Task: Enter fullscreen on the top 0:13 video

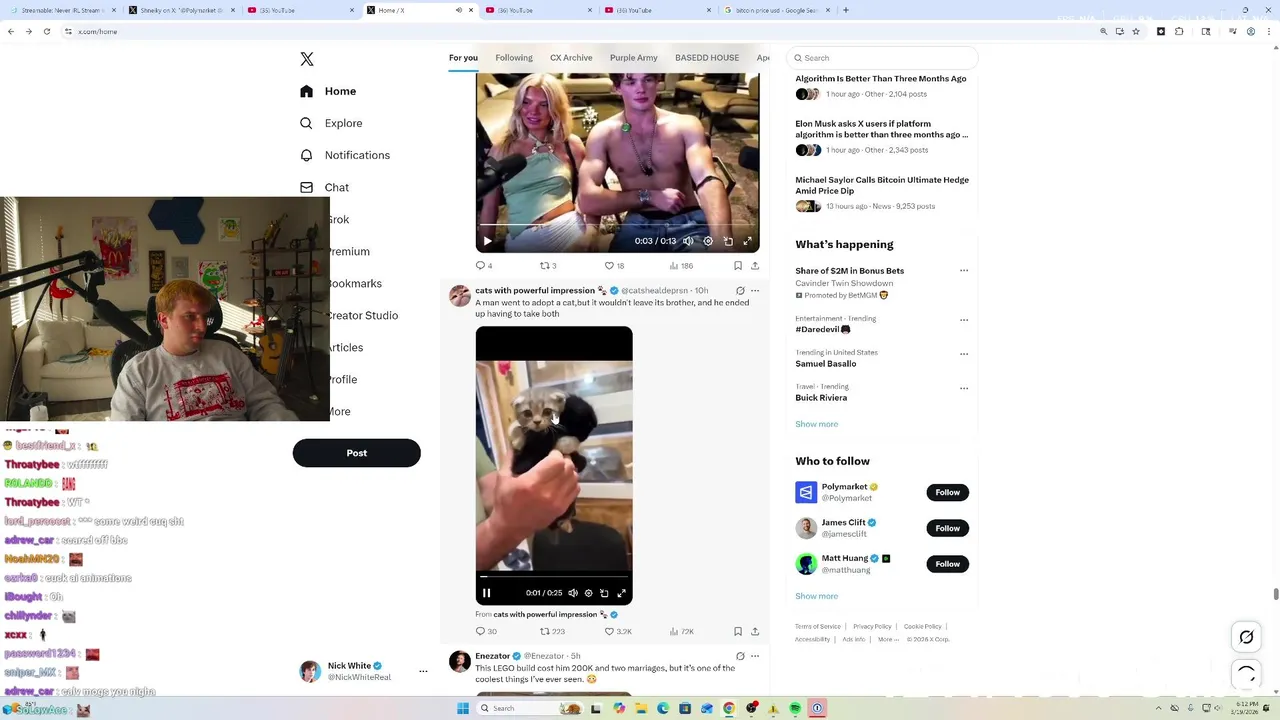Action: click(747, 241)
